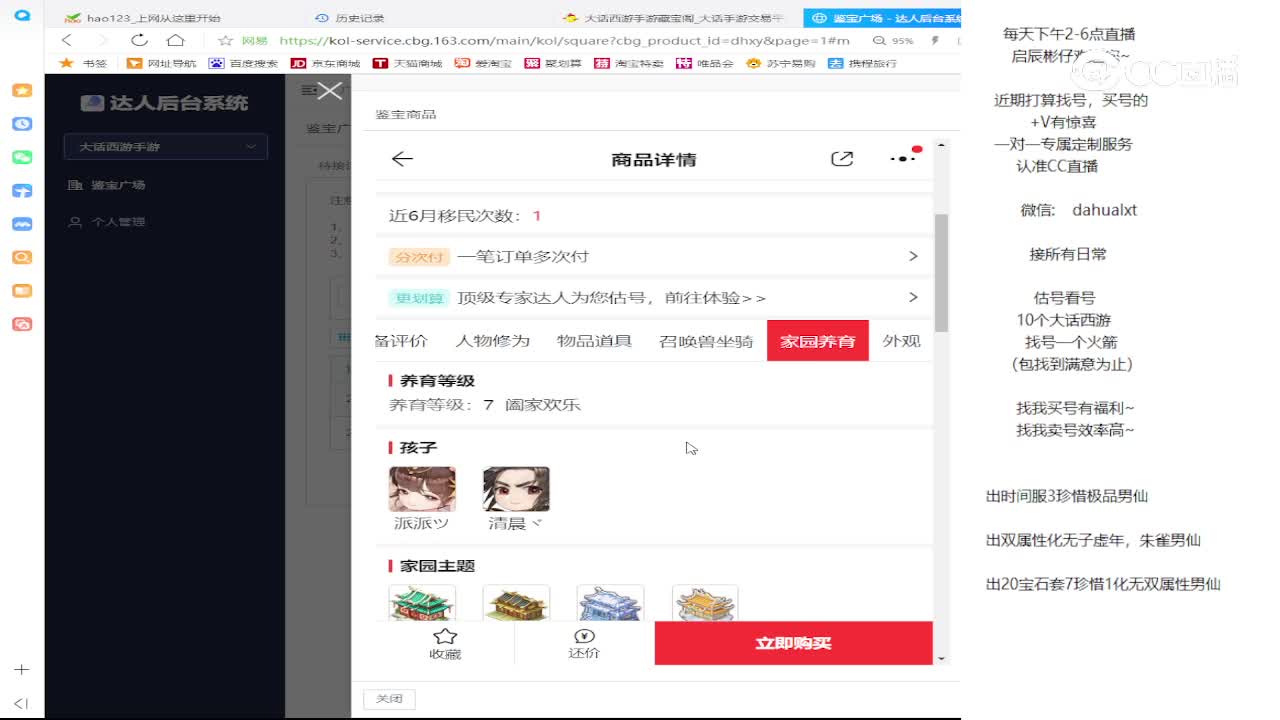Open 唯品会 bookmark
Screen dimensions: 1280x720
(705, 63)
